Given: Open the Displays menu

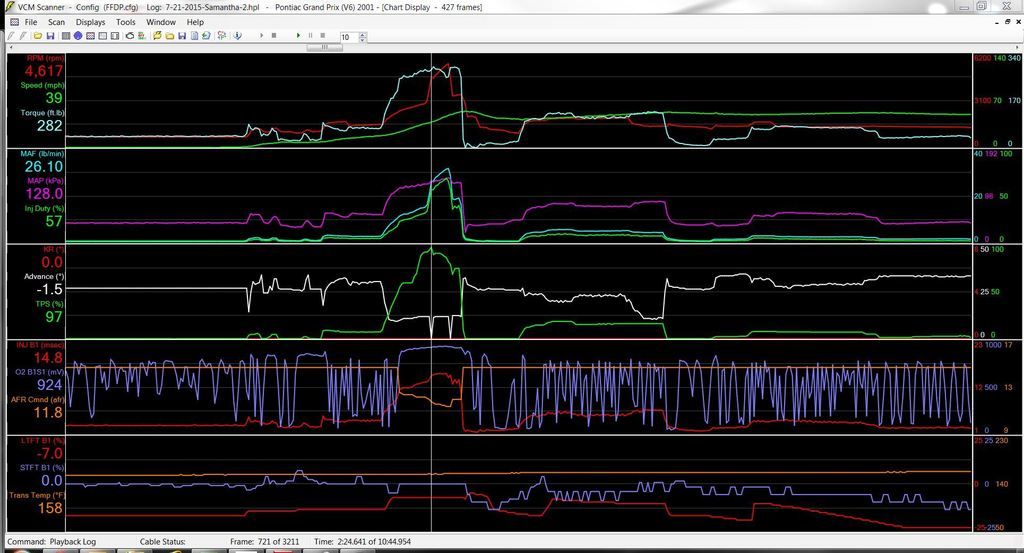Looking at the screenshot, I should (x=90, y=22).
